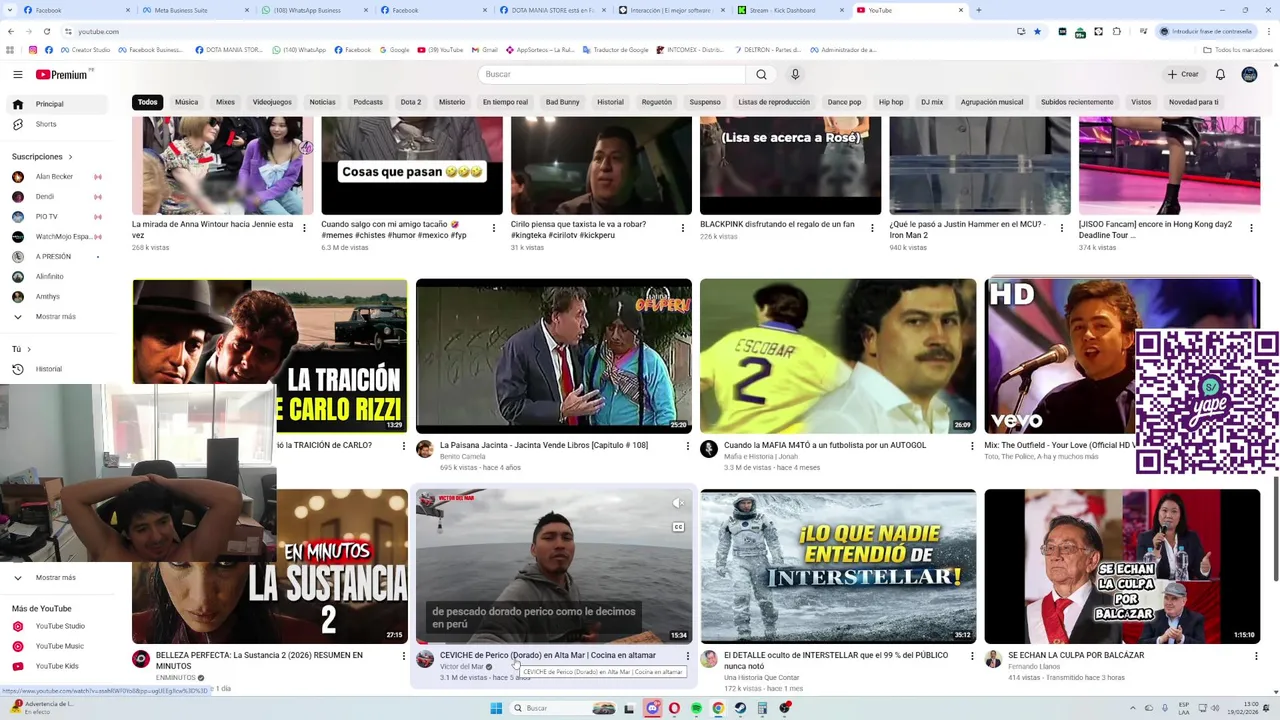
Task: Unmute the CEVICHE preview video
Action: click(678, 503)
